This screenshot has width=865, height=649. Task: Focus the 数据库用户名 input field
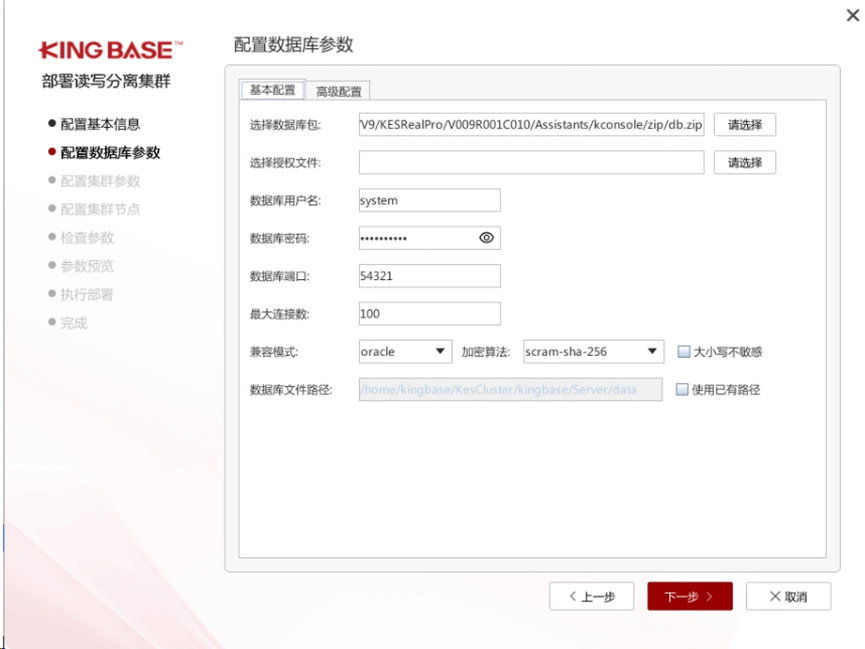tap(429, 200)
